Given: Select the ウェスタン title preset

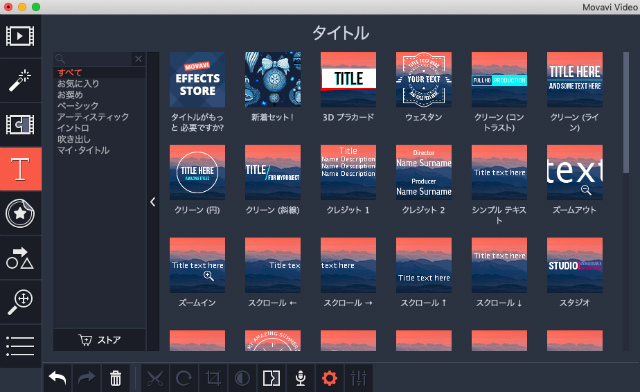Looking at the screenshot, I should pos(424,80).
